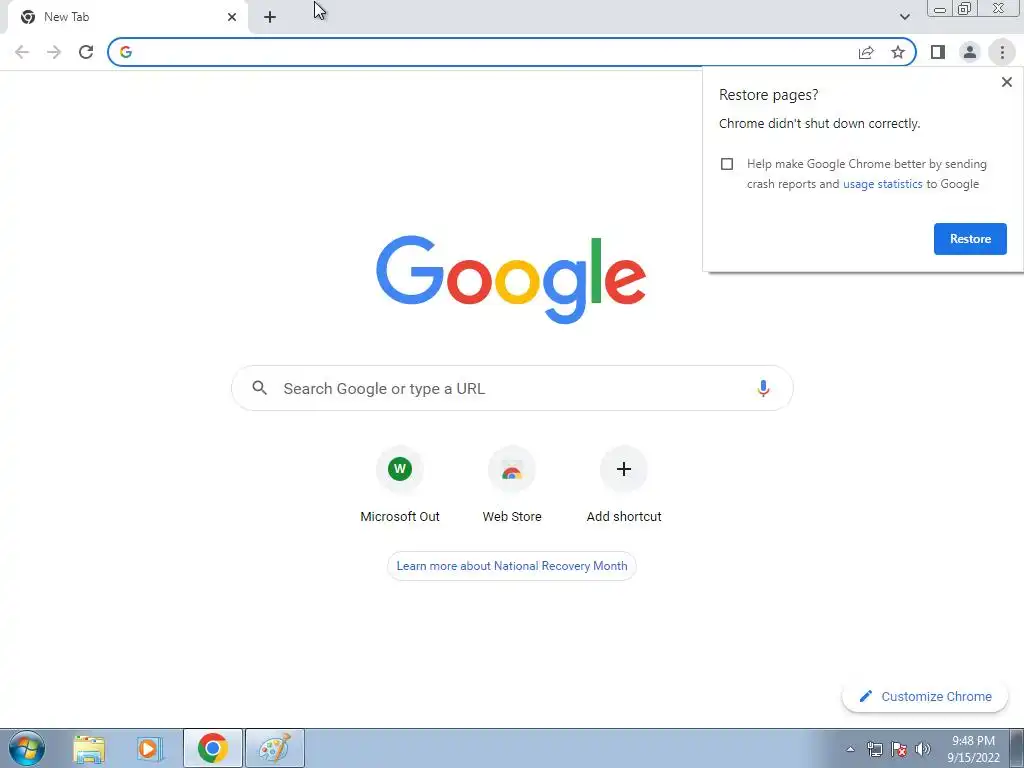Start voice search with microphone icon

(x=763, y=389)
